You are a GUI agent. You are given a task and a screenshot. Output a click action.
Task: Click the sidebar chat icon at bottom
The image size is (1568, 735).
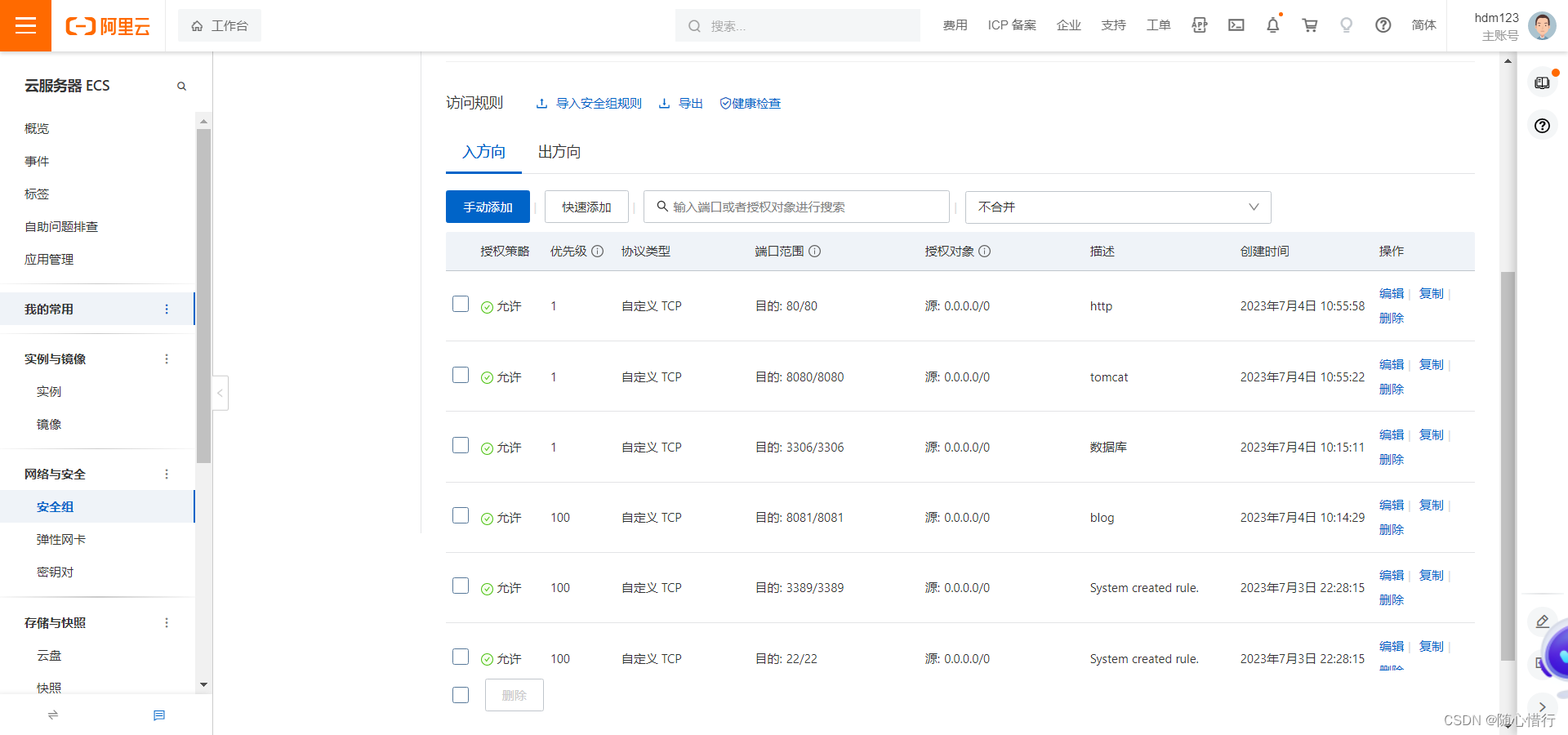click(159, 715)
